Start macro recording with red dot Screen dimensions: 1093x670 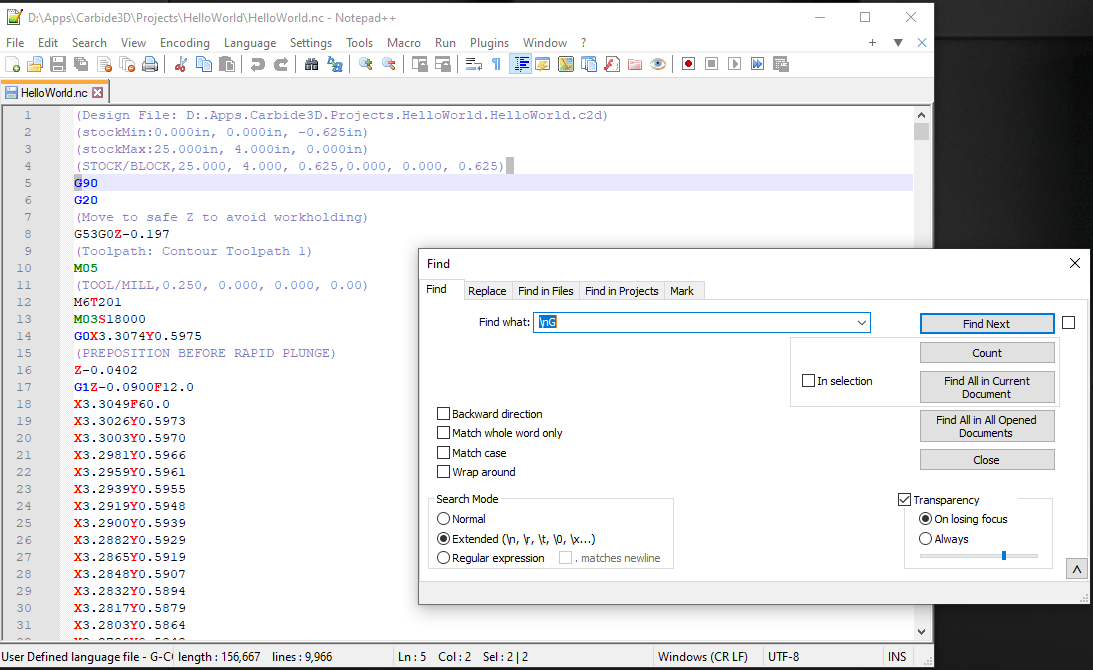tap(689, 64)
